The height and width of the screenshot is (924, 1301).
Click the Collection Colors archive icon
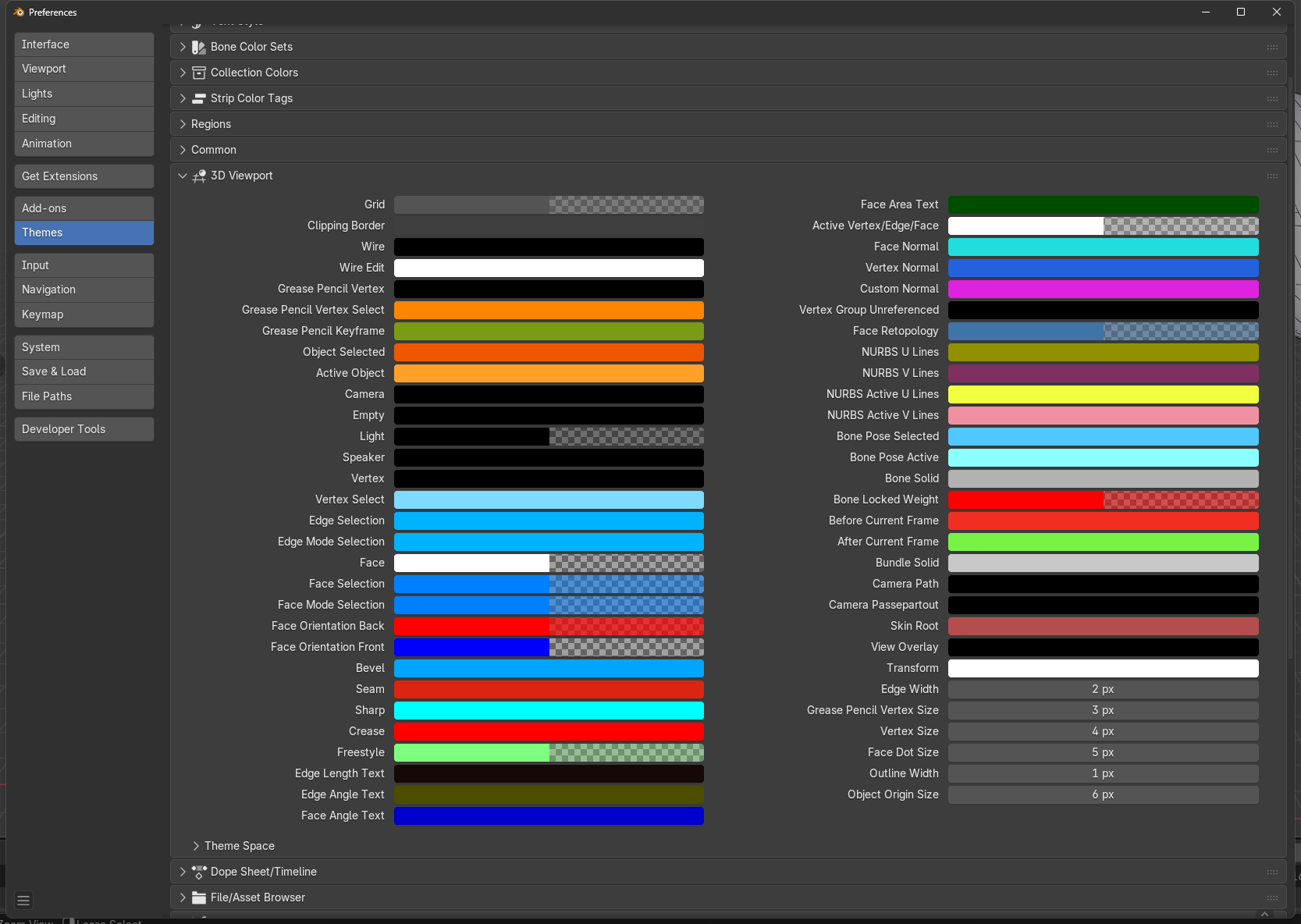pos(199,73)
